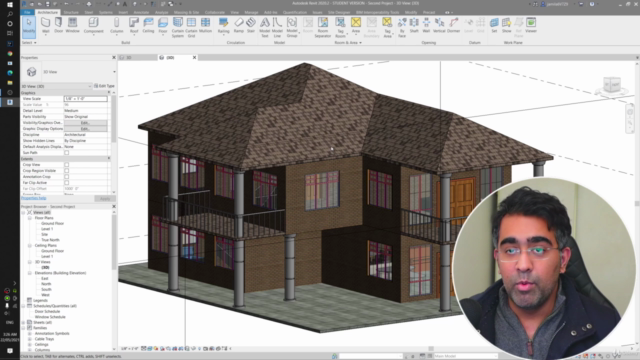The width and height of the screenshot is (640, 360).
Task: Select the Area tool
Action: pos(356,26)
